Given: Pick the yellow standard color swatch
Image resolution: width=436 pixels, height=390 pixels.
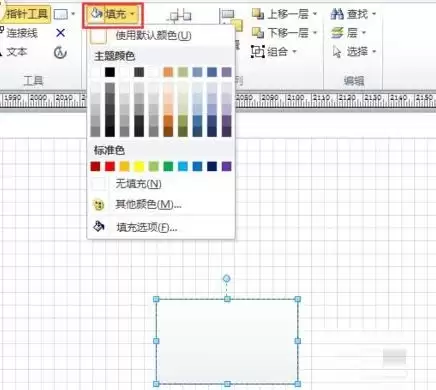Looking at the screenshot, I should (x=139, y=166).
